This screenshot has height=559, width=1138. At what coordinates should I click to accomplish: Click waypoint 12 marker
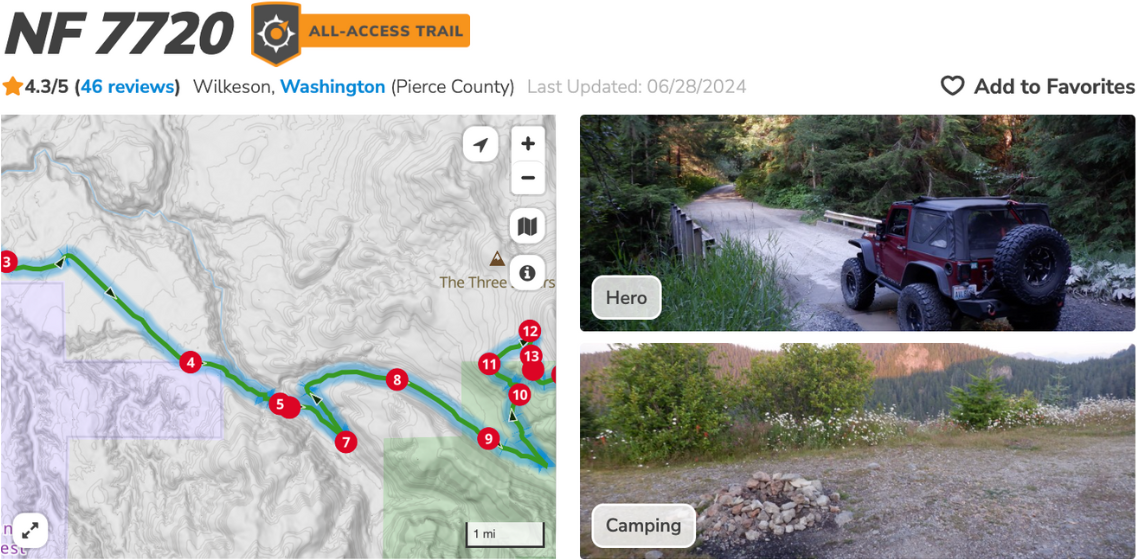coord(531,332)
